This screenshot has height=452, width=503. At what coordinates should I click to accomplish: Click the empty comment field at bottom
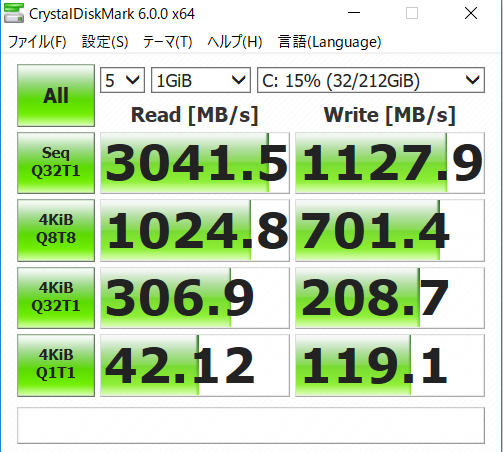click(251, 425)
